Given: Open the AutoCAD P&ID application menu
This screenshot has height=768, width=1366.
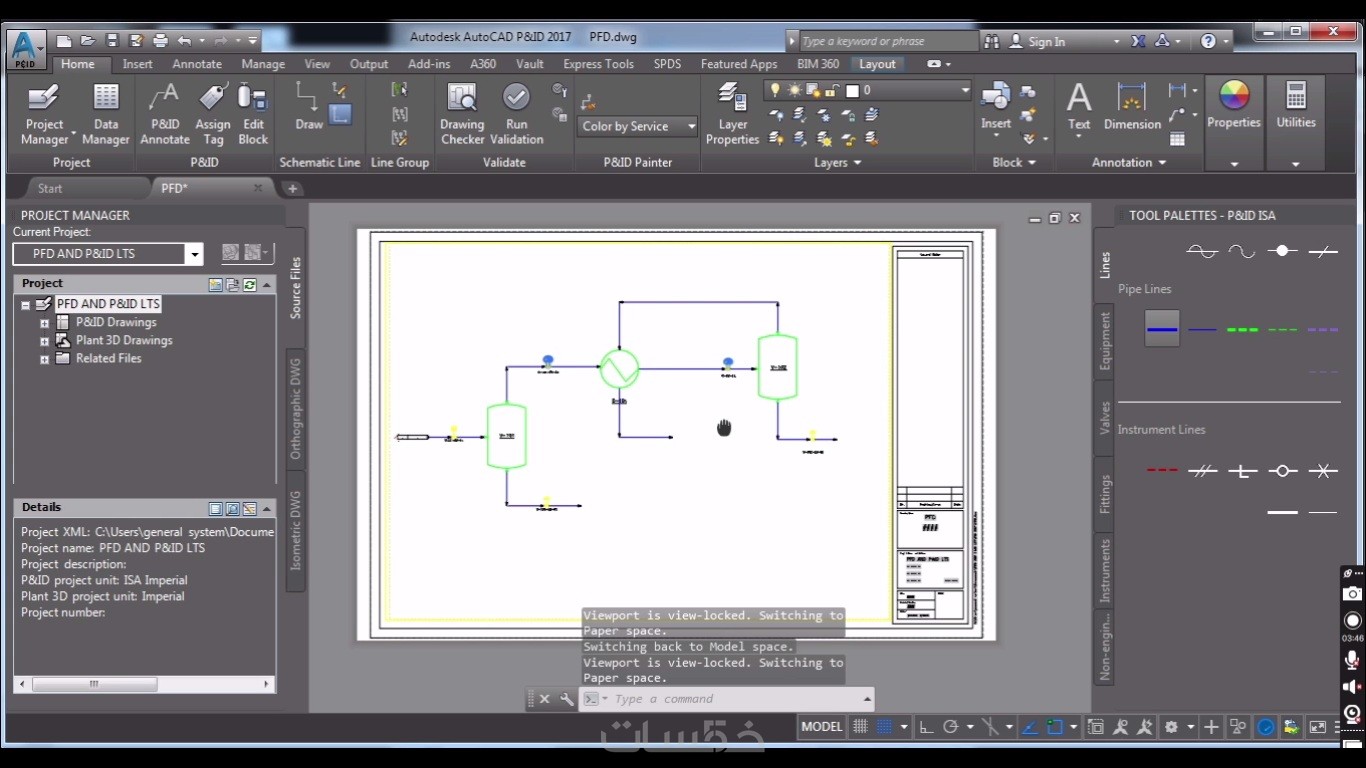Looking at the screenshot, I should (x=26, y=48).
